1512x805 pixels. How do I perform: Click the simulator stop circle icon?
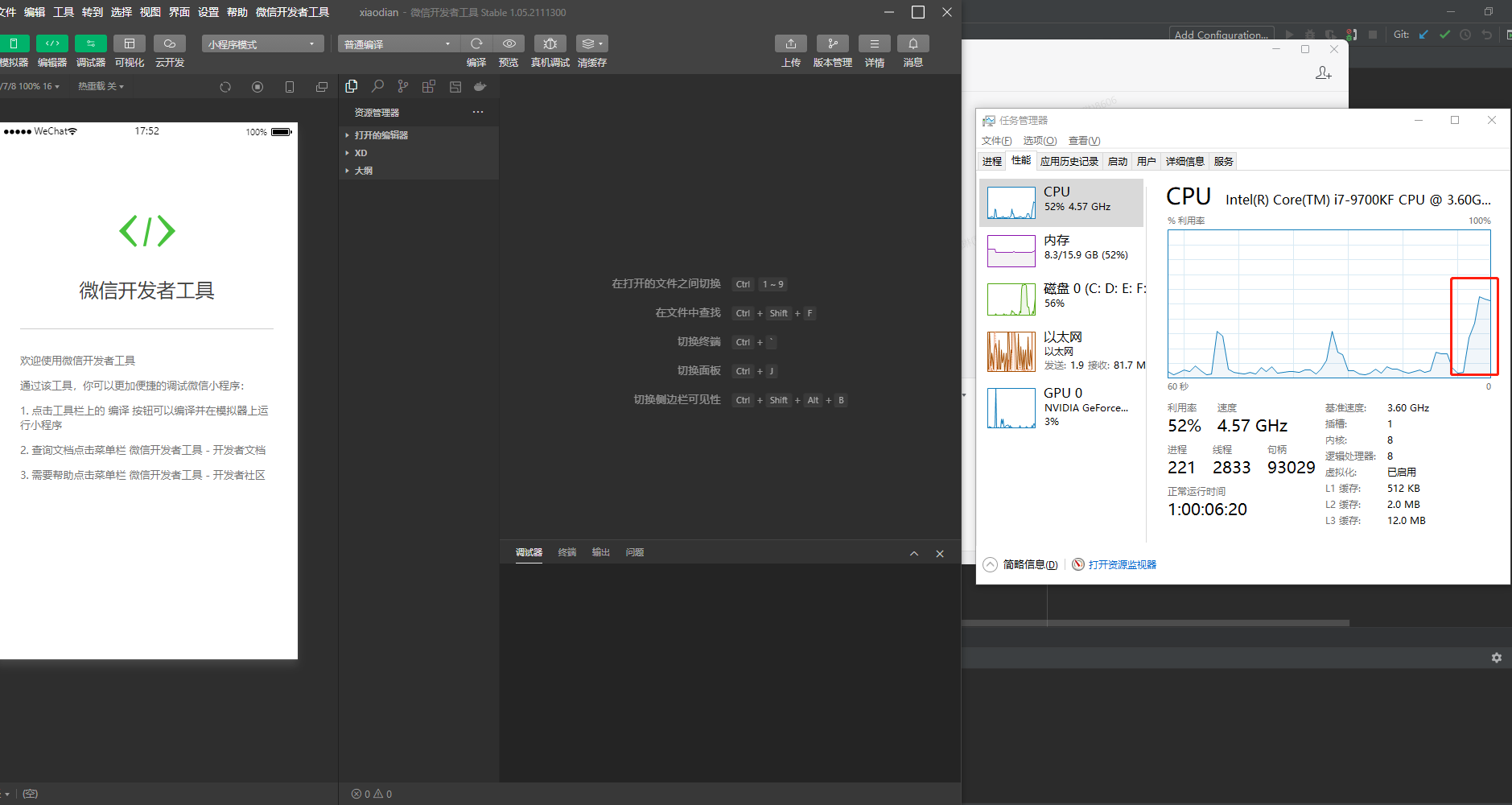click(x=257, y=87)
